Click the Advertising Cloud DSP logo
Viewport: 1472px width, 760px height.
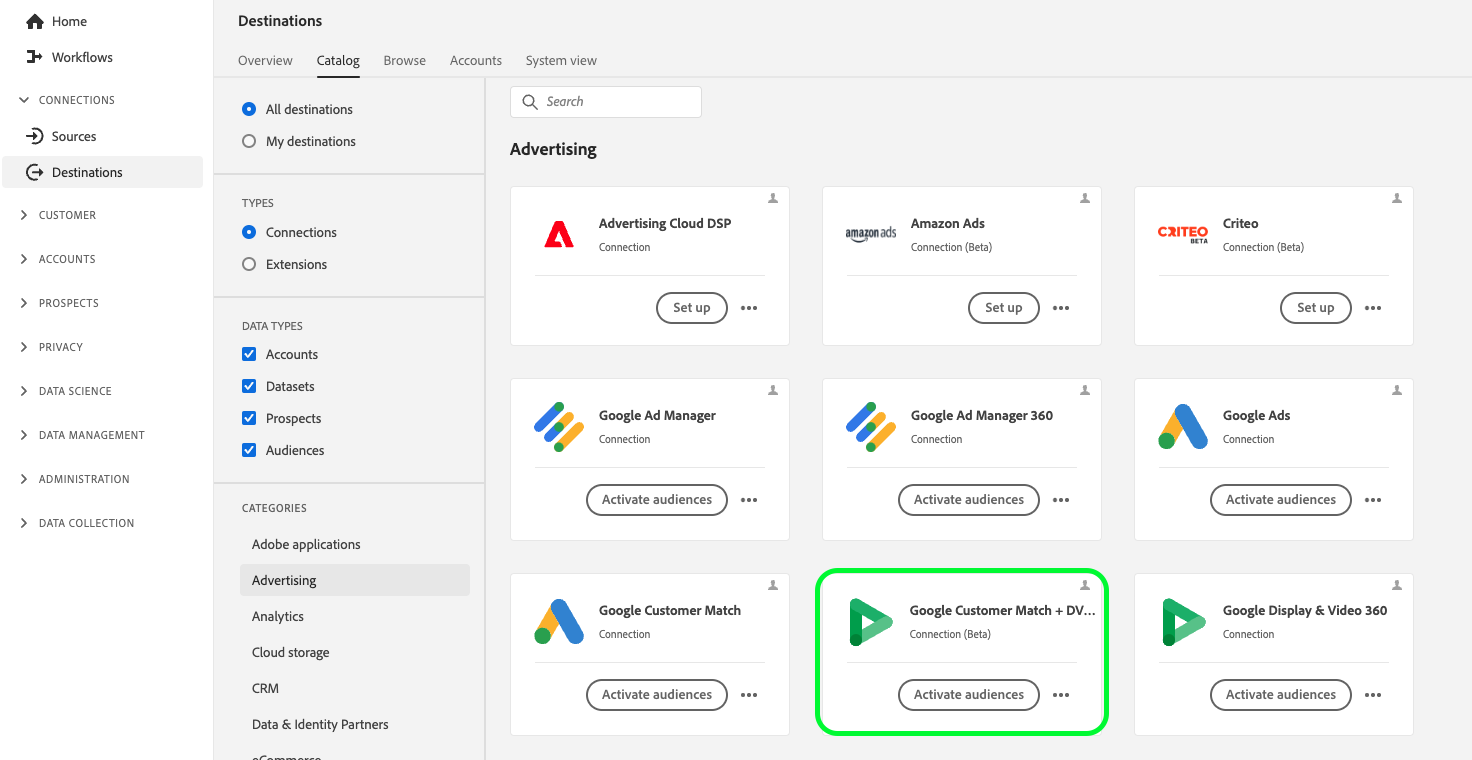point(559,234)
